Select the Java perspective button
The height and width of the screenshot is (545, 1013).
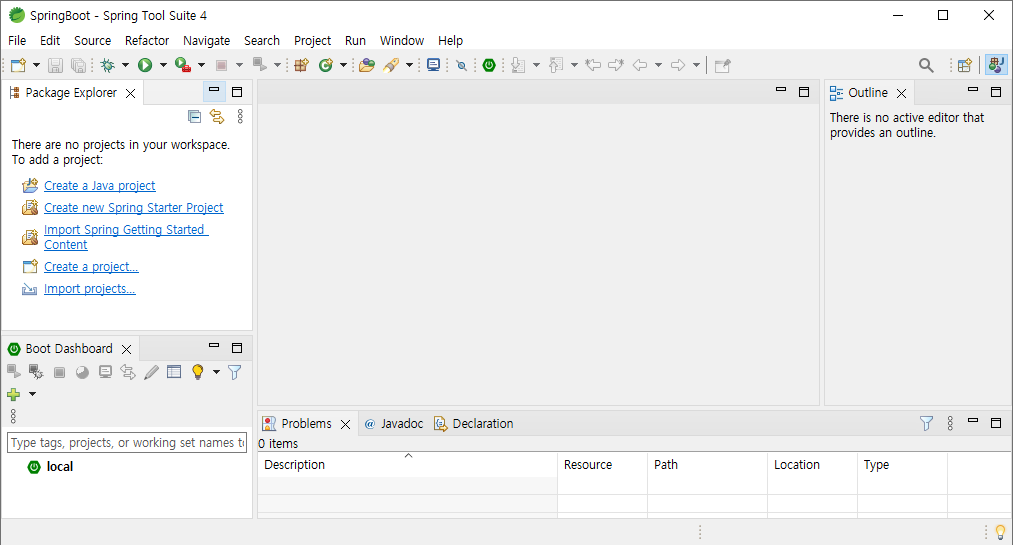point(996,65)
